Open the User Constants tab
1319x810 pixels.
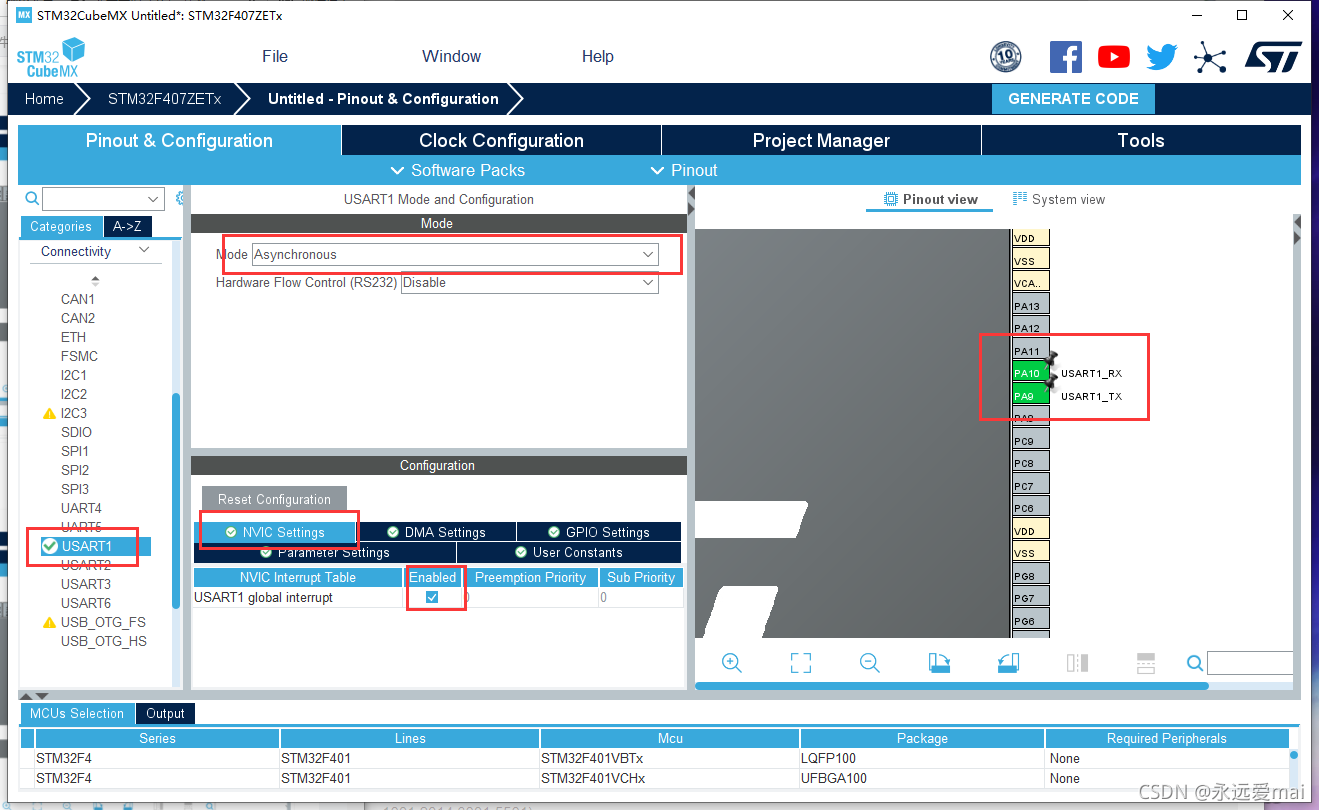(569, 552)
